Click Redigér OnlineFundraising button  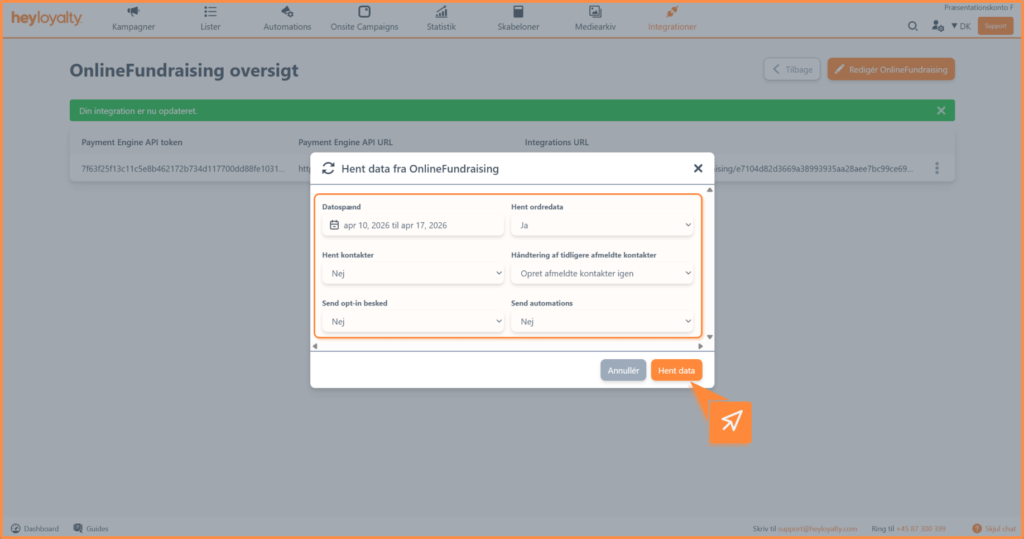(891, 69)
